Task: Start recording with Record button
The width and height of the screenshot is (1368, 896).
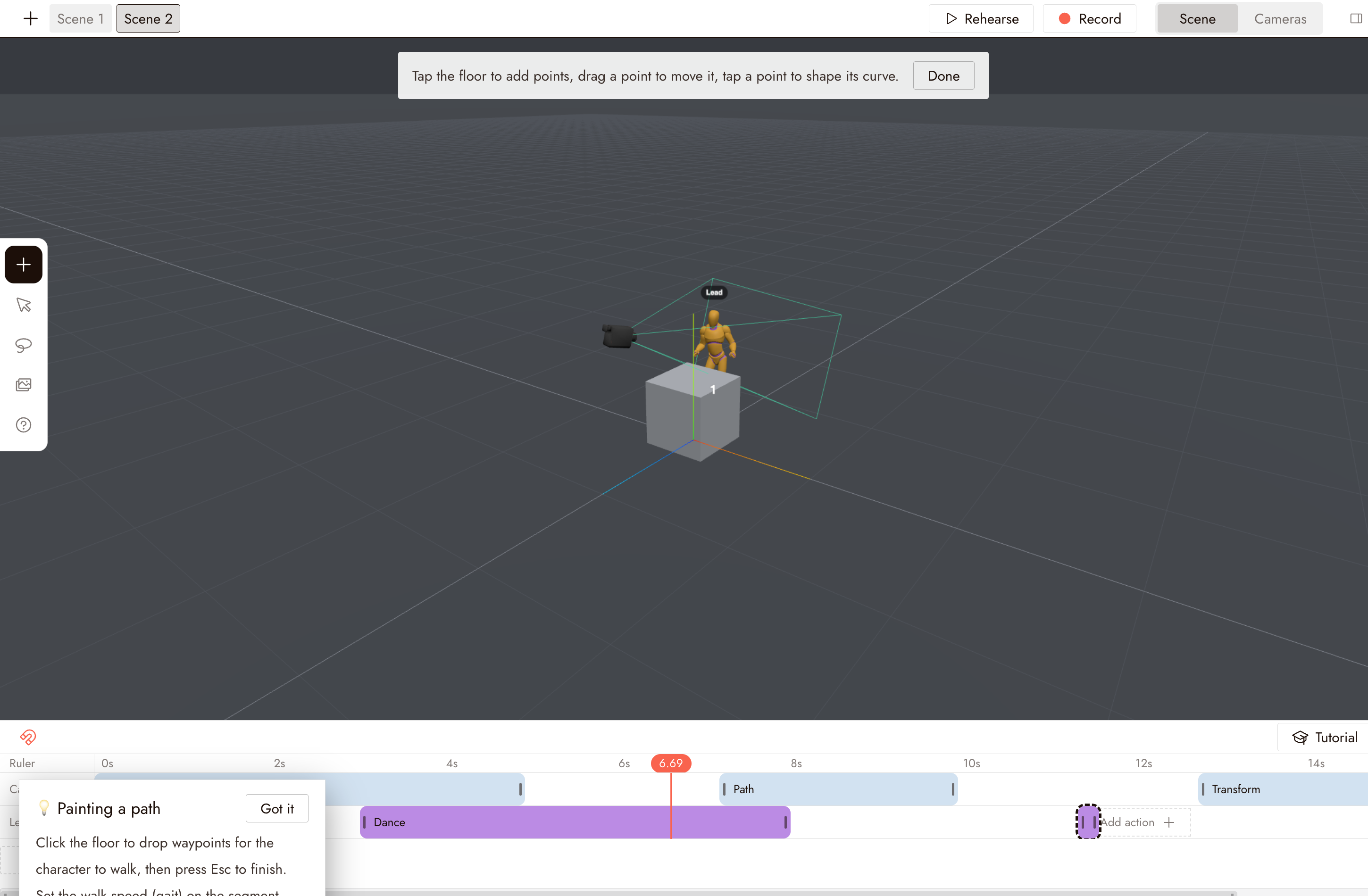Action: (x=1090, y=18)
